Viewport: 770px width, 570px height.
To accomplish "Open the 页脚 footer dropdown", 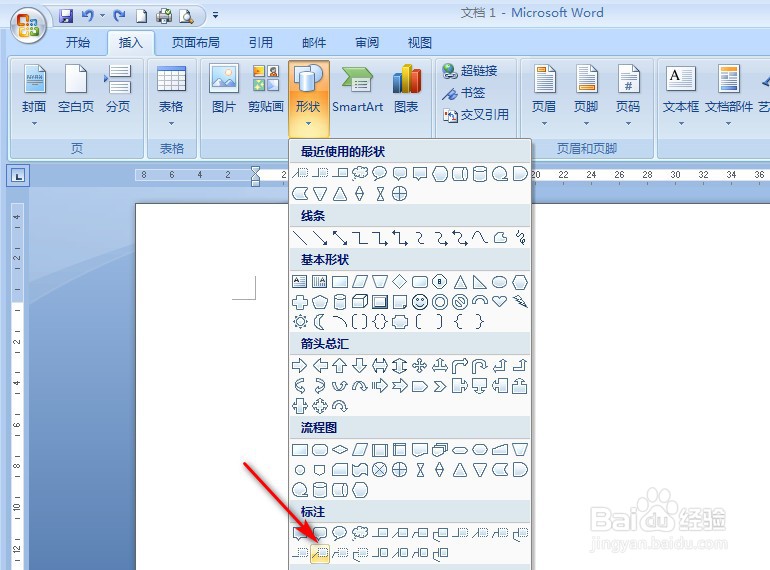I will point(586,96).
